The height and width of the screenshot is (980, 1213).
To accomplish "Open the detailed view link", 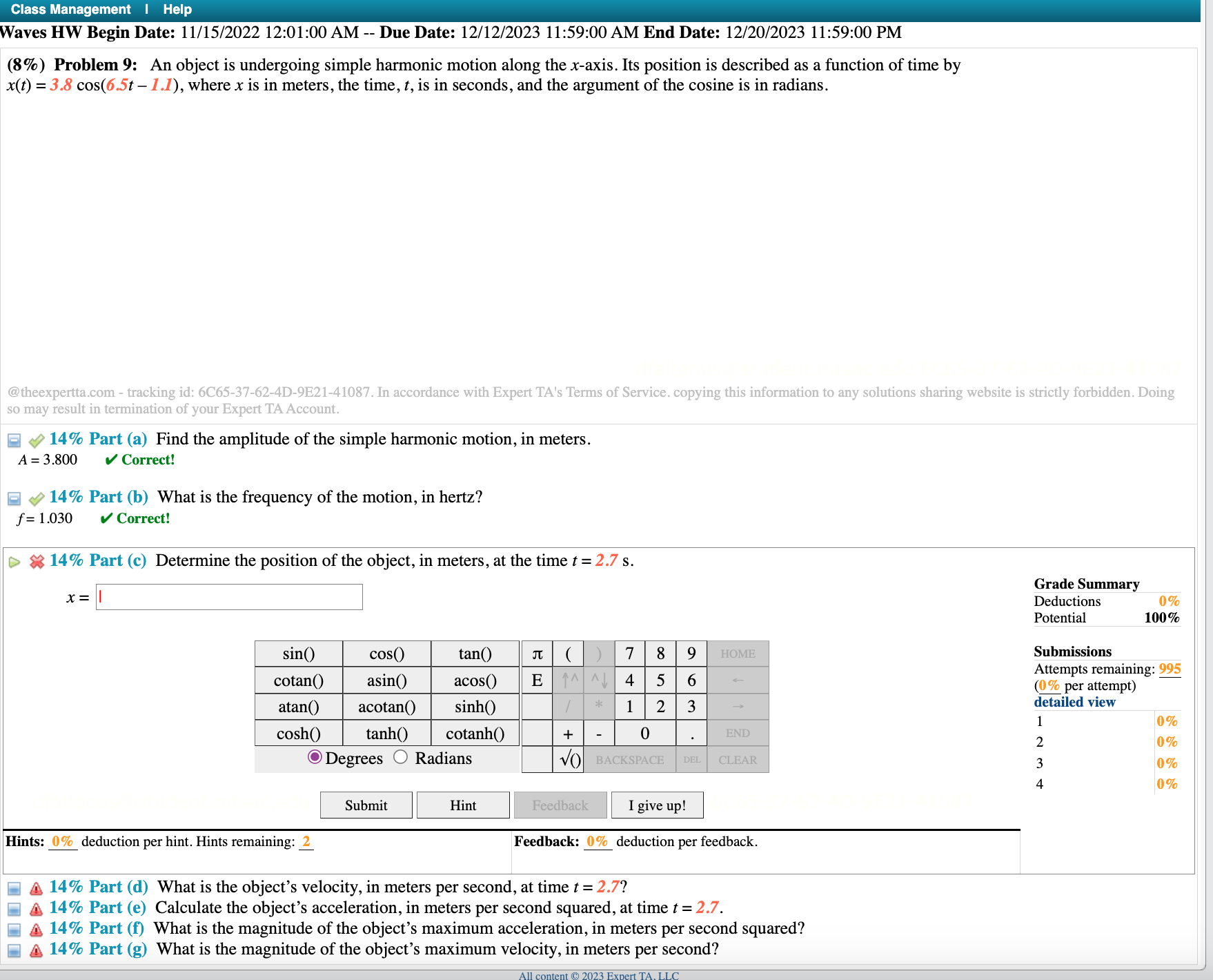I will tap(1074, 702).
